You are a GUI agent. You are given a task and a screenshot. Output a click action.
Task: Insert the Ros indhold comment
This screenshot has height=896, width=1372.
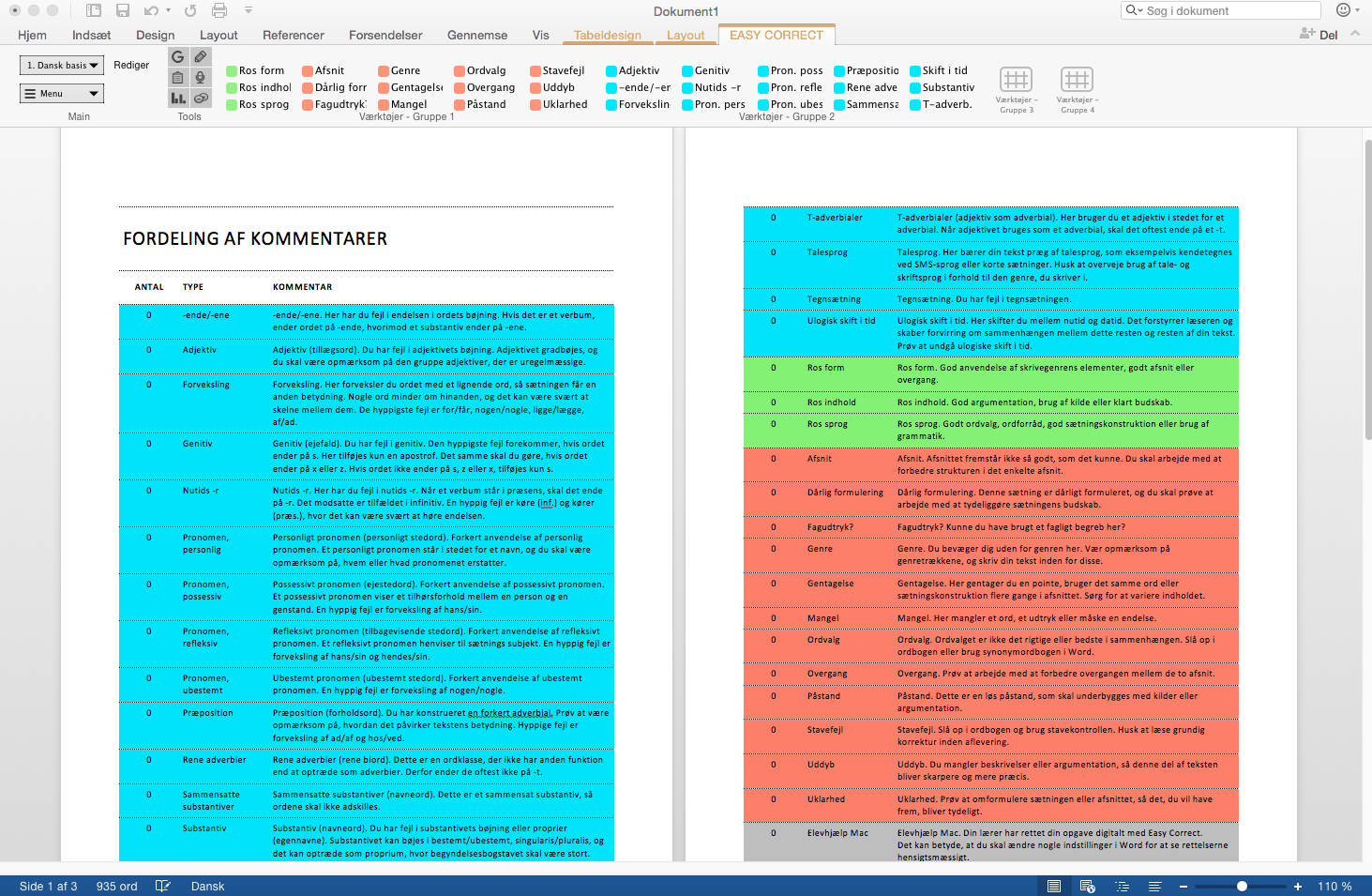(x=259, y=87)
